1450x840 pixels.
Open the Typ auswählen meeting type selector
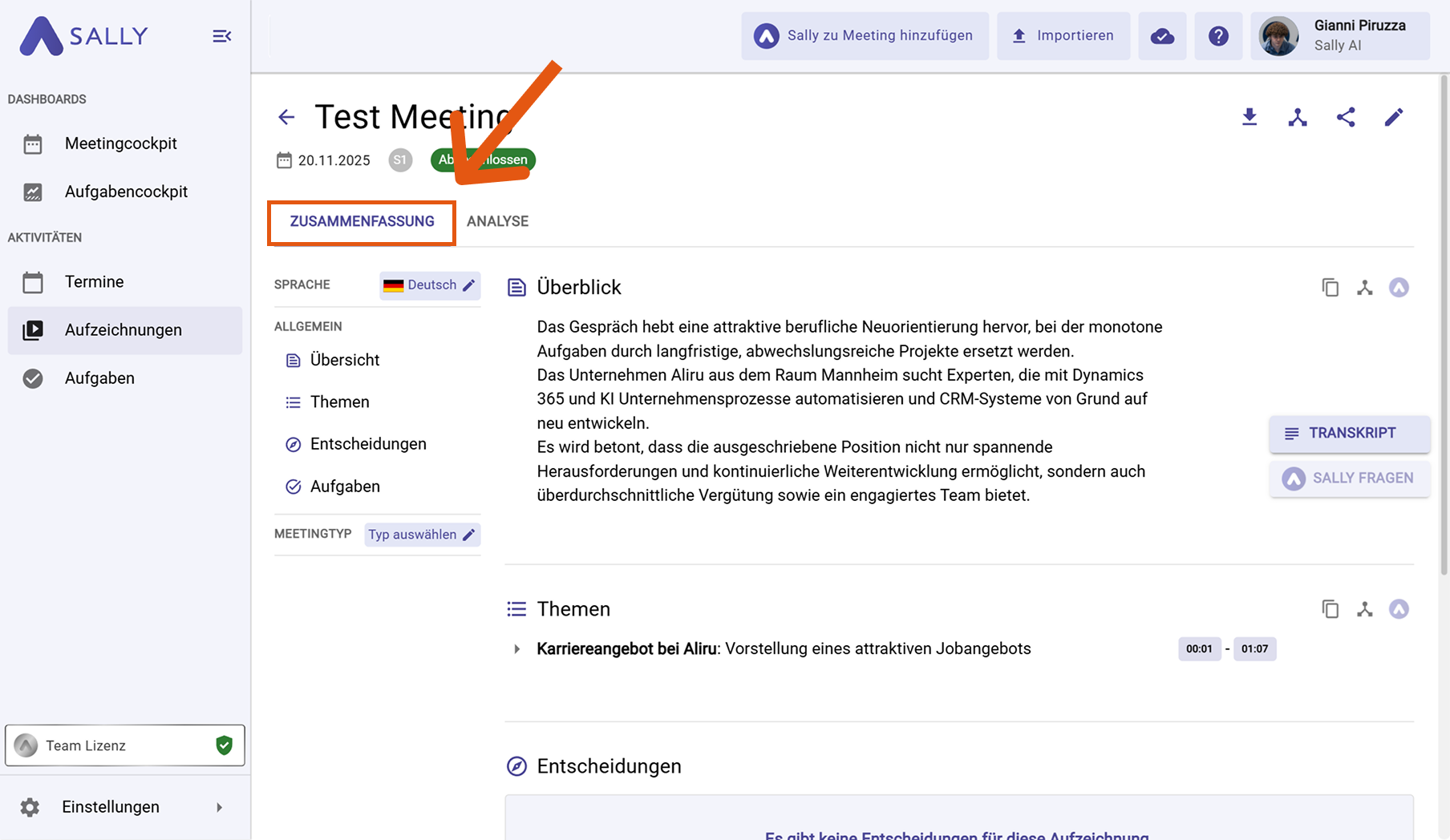coord(422,535)
